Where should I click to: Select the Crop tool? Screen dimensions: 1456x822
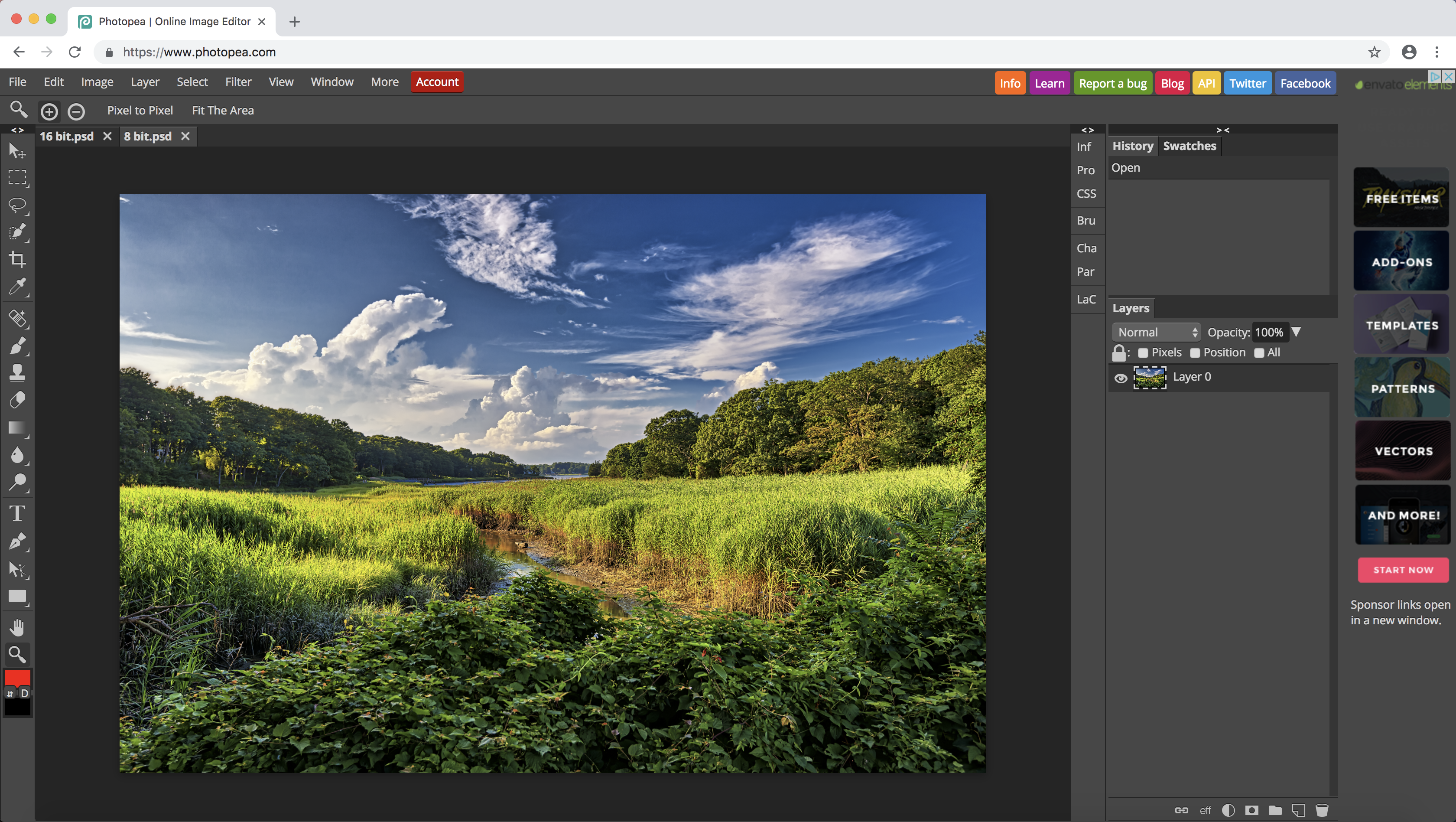(17, 260)
